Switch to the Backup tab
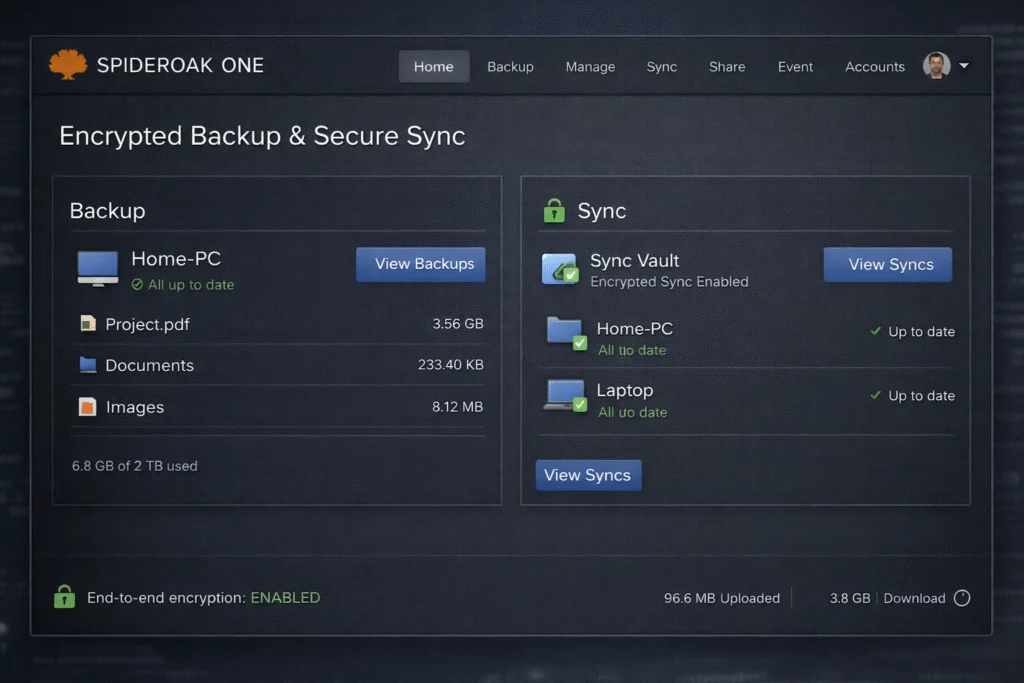 tap(510, 66)
